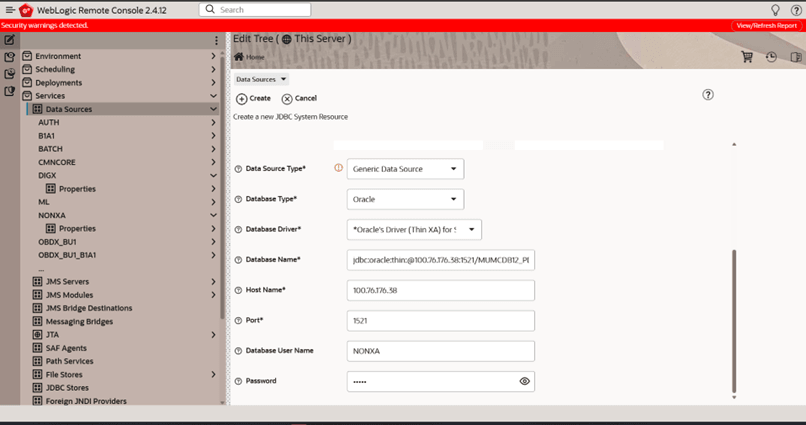Expand the JMS Servers chevron
Viewport: 806px width, 425px height.
(x=213, y=281)
